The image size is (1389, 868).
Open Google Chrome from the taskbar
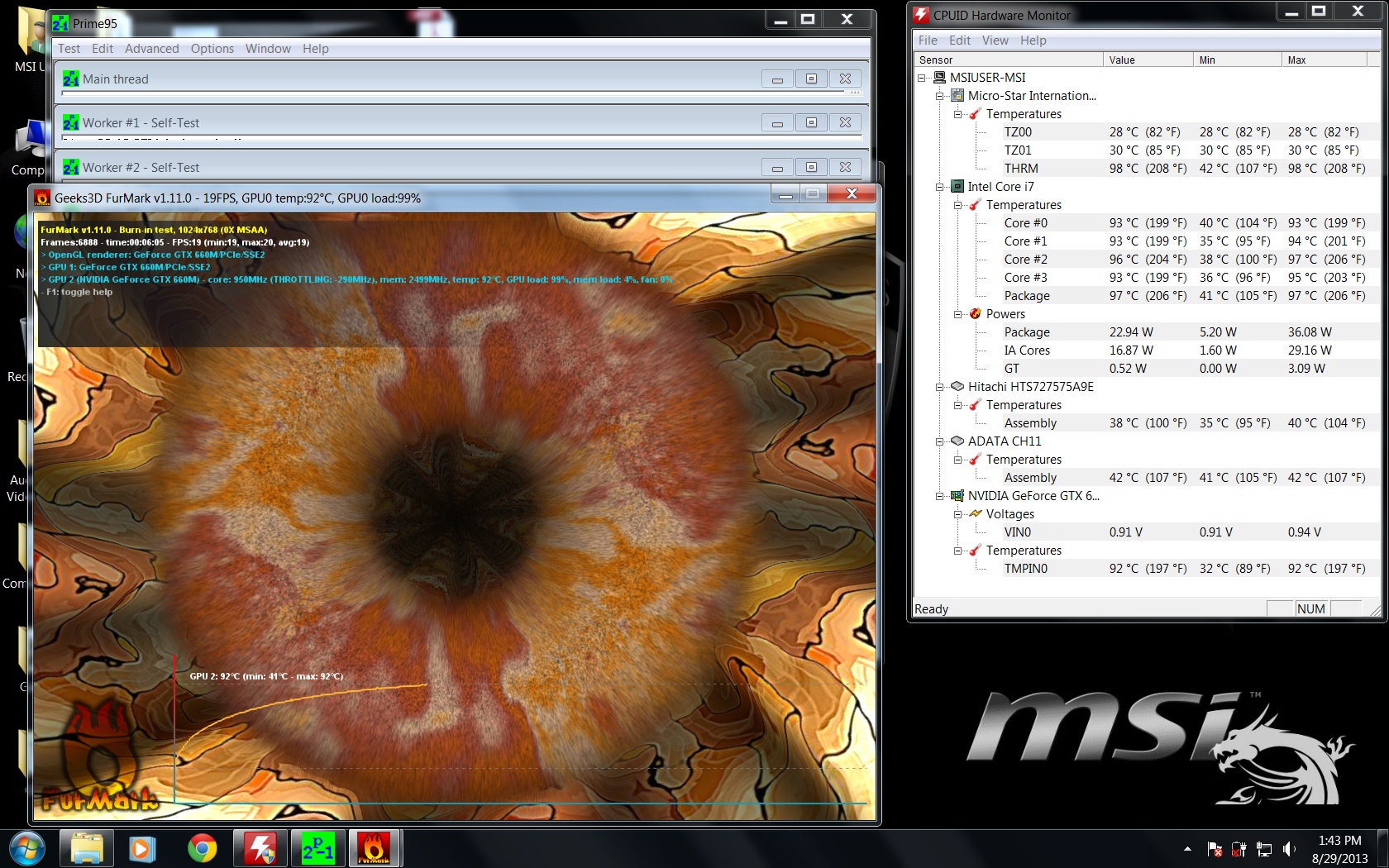pos(202,848)
